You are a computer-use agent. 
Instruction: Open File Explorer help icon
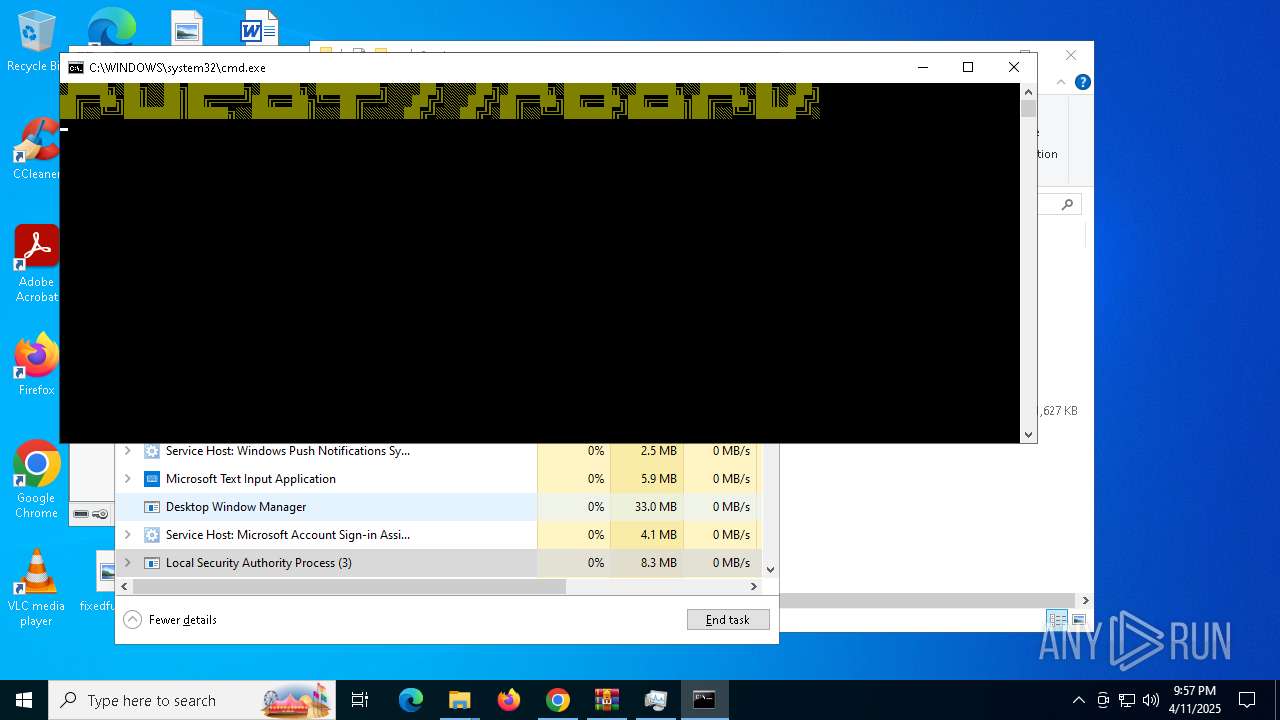pos(1082,82)
